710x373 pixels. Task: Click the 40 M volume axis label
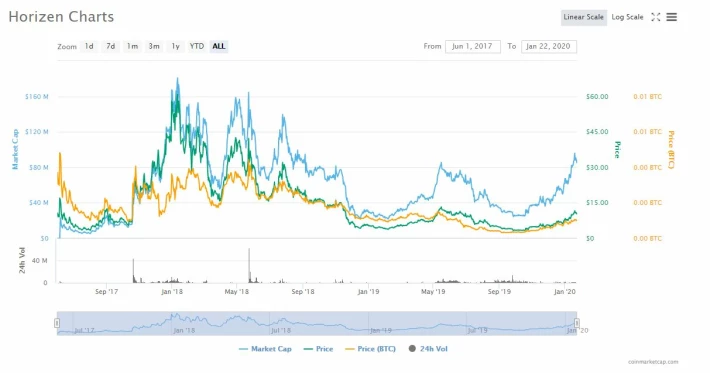(39, 260)
